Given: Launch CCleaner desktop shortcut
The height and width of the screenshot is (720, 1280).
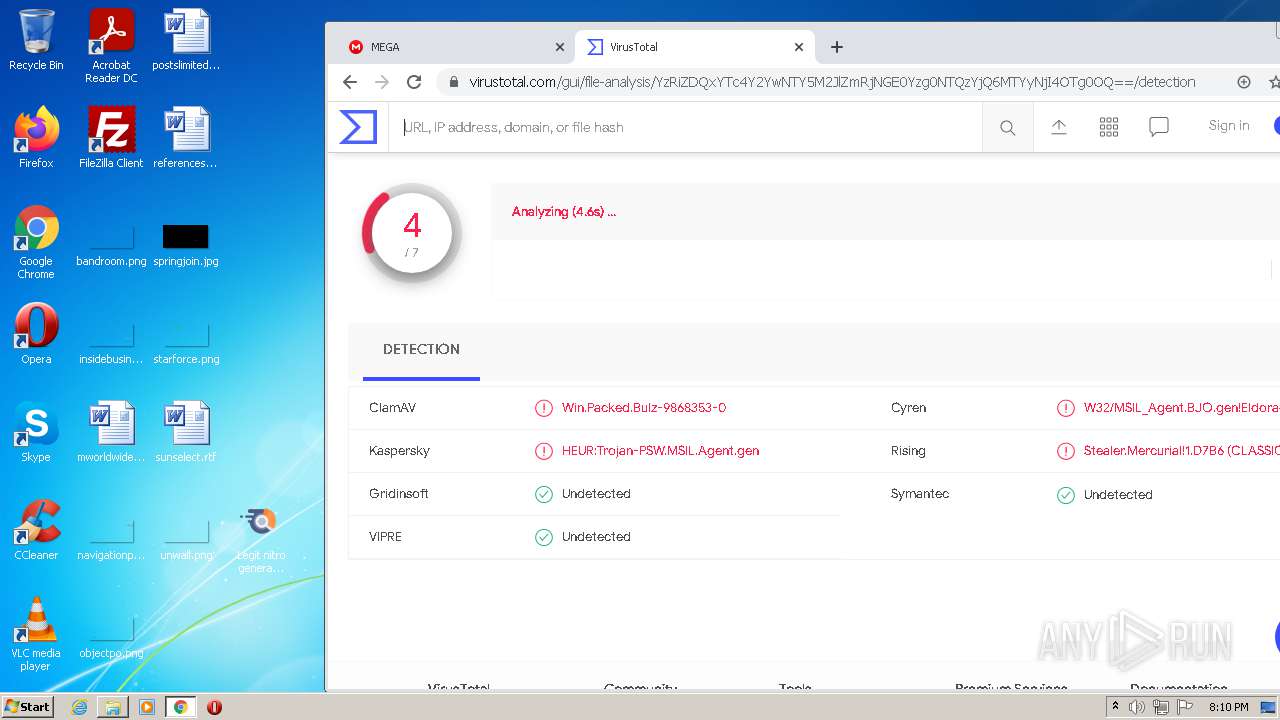Looking at the screenshot, I should coord(36,530).
